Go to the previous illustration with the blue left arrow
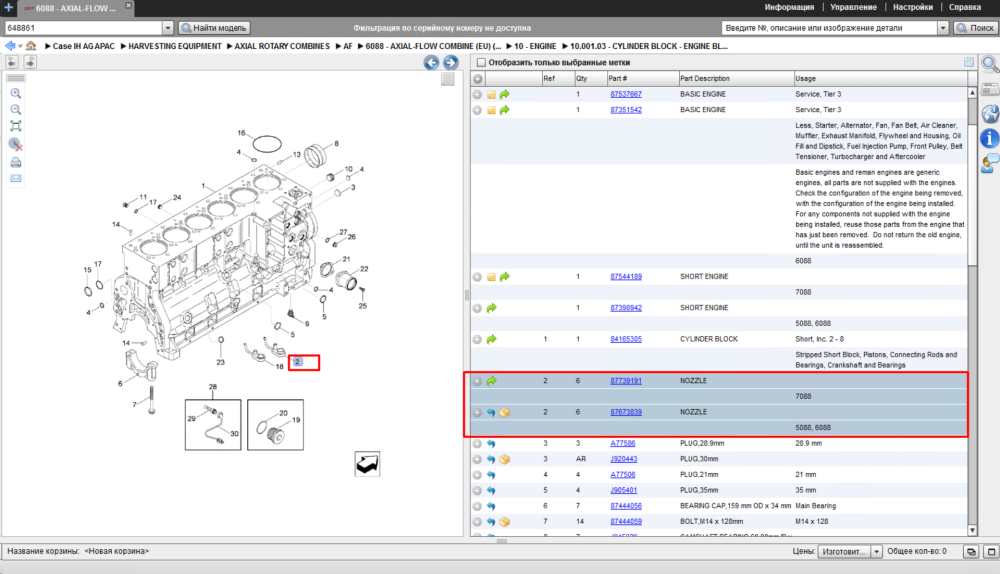The width and height of the screenshot is (1000, 574). 432,63
